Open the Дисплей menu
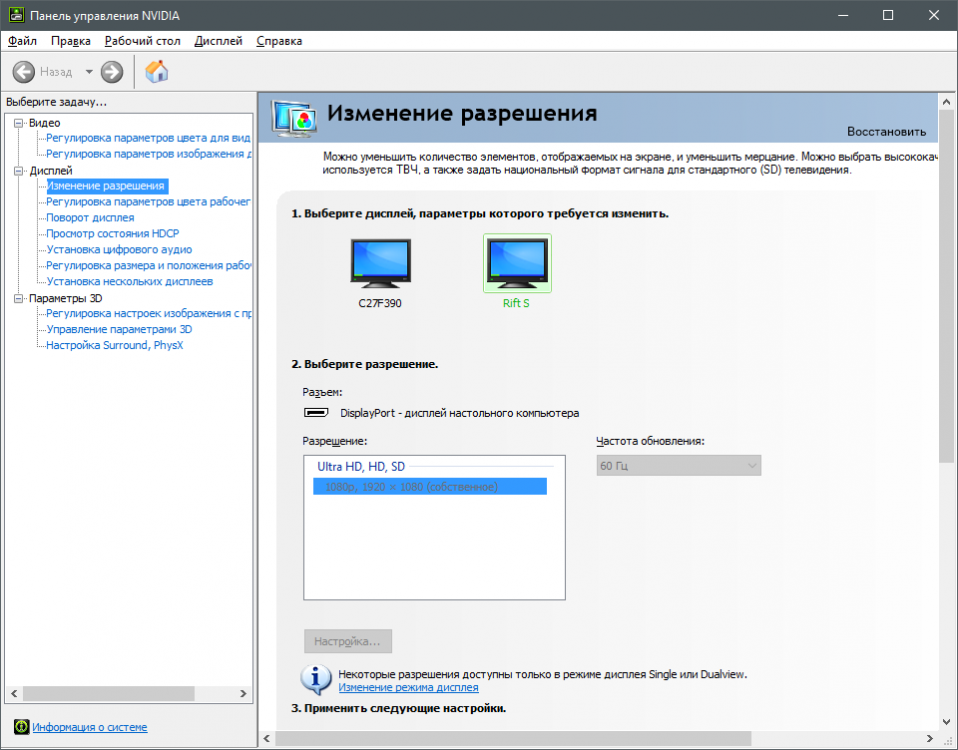 pyautogui.click(x=218, y=41)
